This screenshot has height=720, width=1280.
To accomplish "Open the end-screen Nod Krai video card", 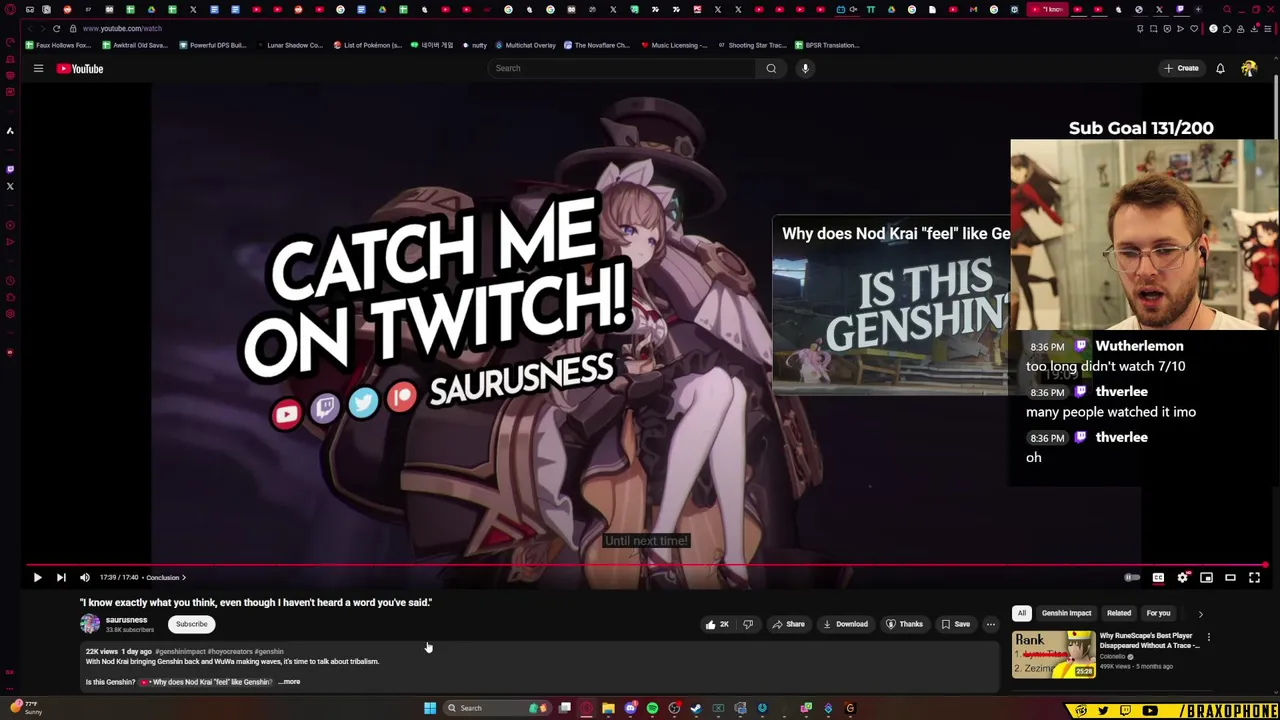I will pyautogui.click(x=891, y=306).
